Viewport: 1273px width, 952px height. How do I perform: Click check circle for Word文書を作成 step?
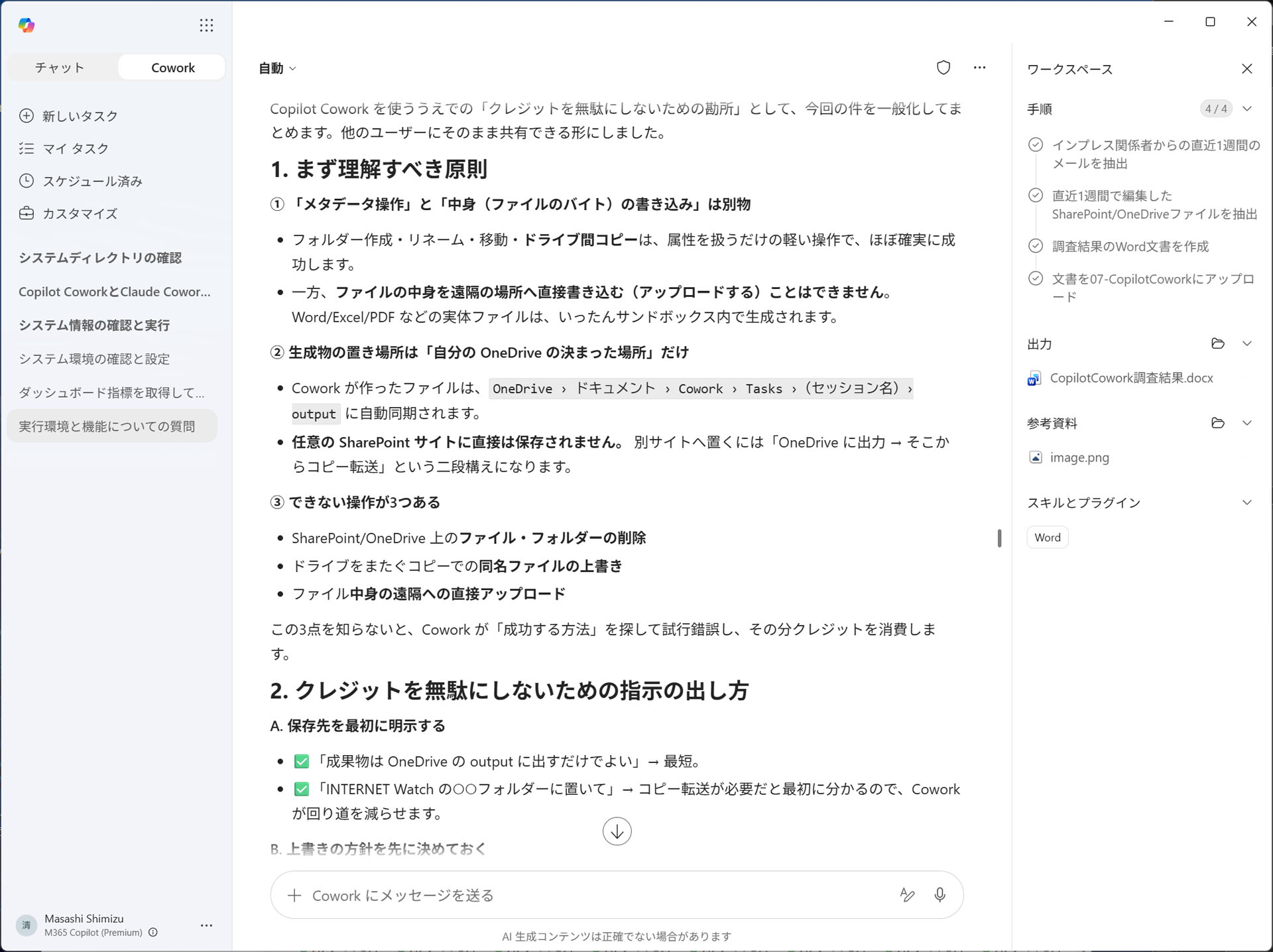1035,246
